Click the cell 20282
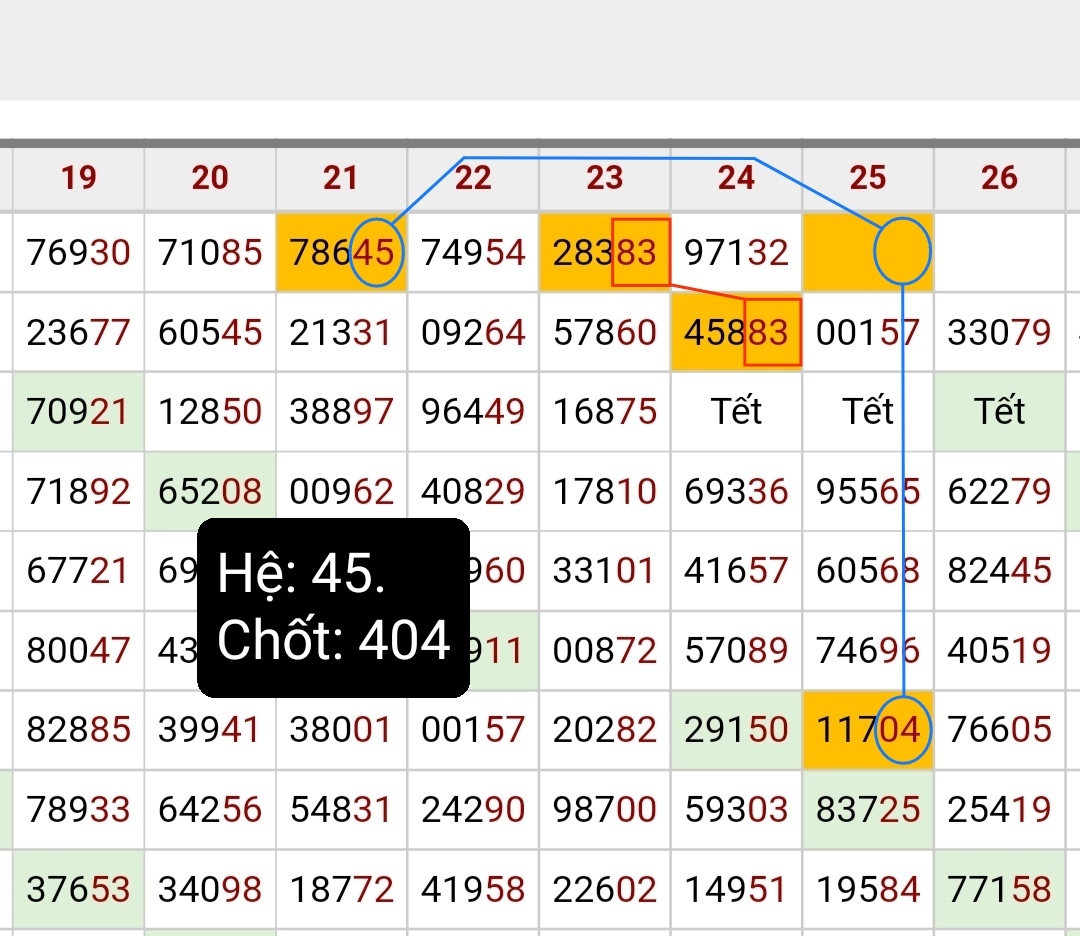 (x=605, y=729)
